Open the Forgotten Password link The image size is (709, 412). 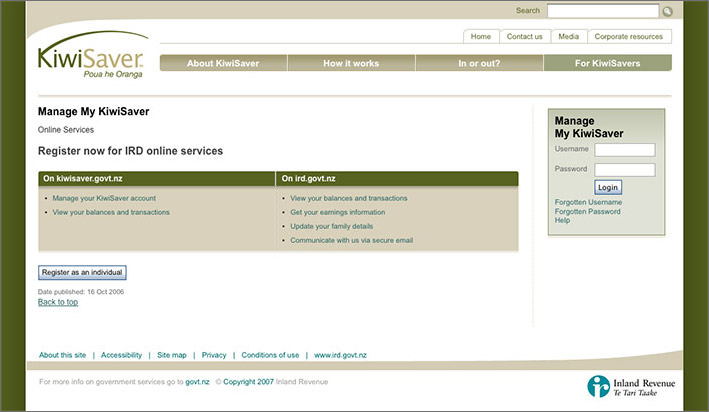coord(587,211)
